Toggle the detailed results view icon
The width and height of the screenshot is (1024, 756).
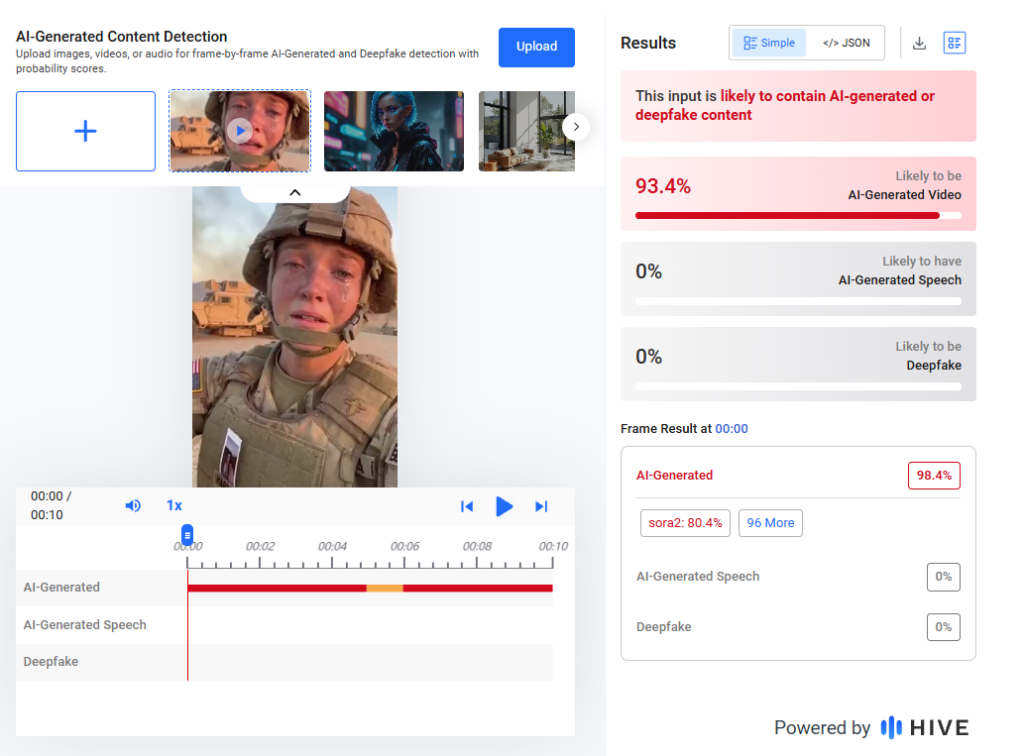[x=954, y=43]
